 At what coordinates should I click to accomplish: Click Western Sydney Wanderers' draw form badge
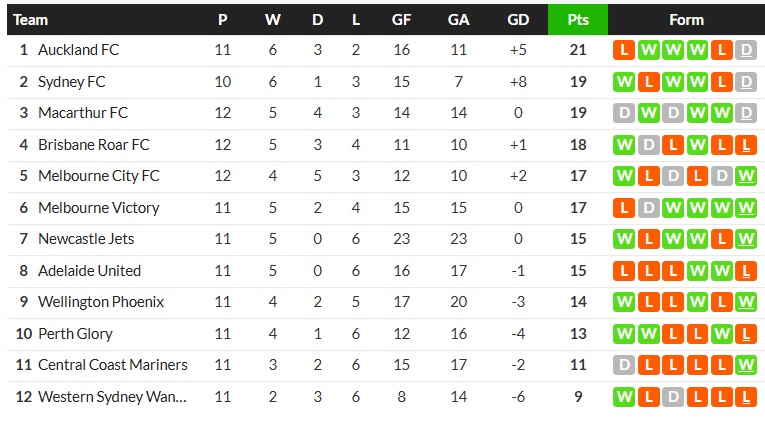pyautogui.click(x=673, y=397)
